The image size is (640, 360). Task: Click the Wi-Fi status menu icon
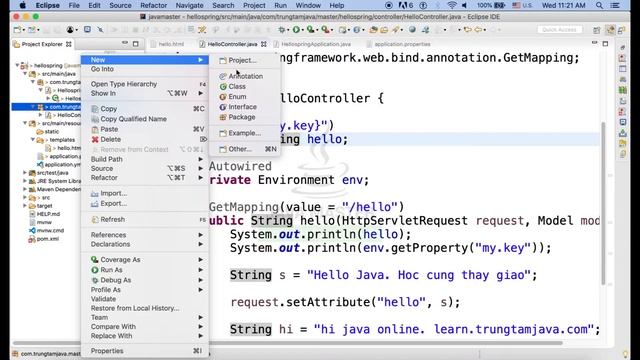[x=451, y=5]
